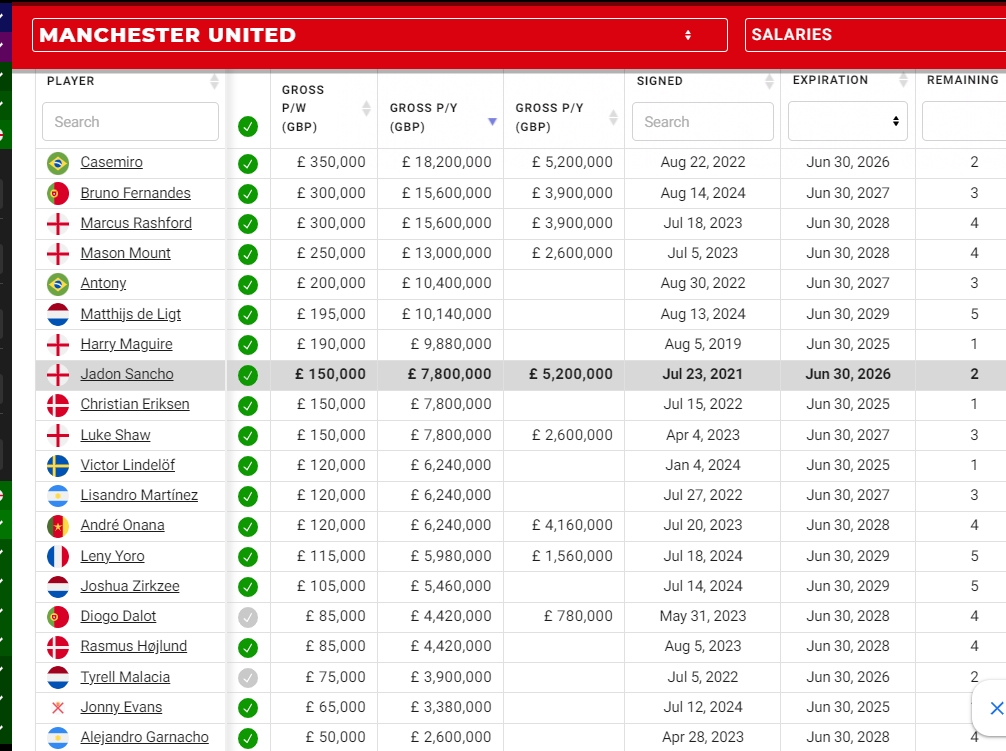Click Lisandro Martínez's Argentina flag icon
The image size is (1006, 751).
[x=58, y=496]
